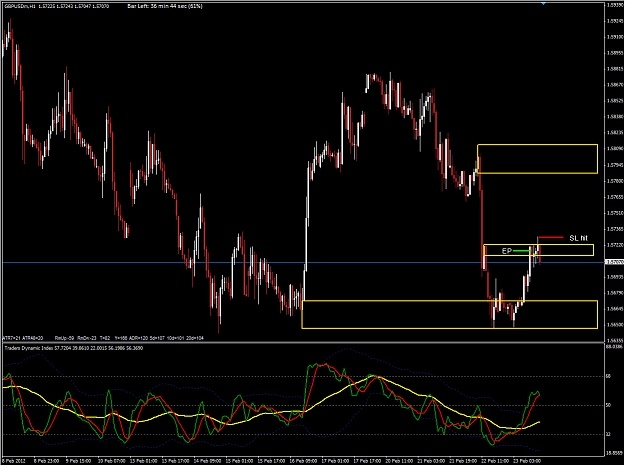Screen dimensions: 625x466
Task: Select the green entry line next to EP
Action: (521, 251)
